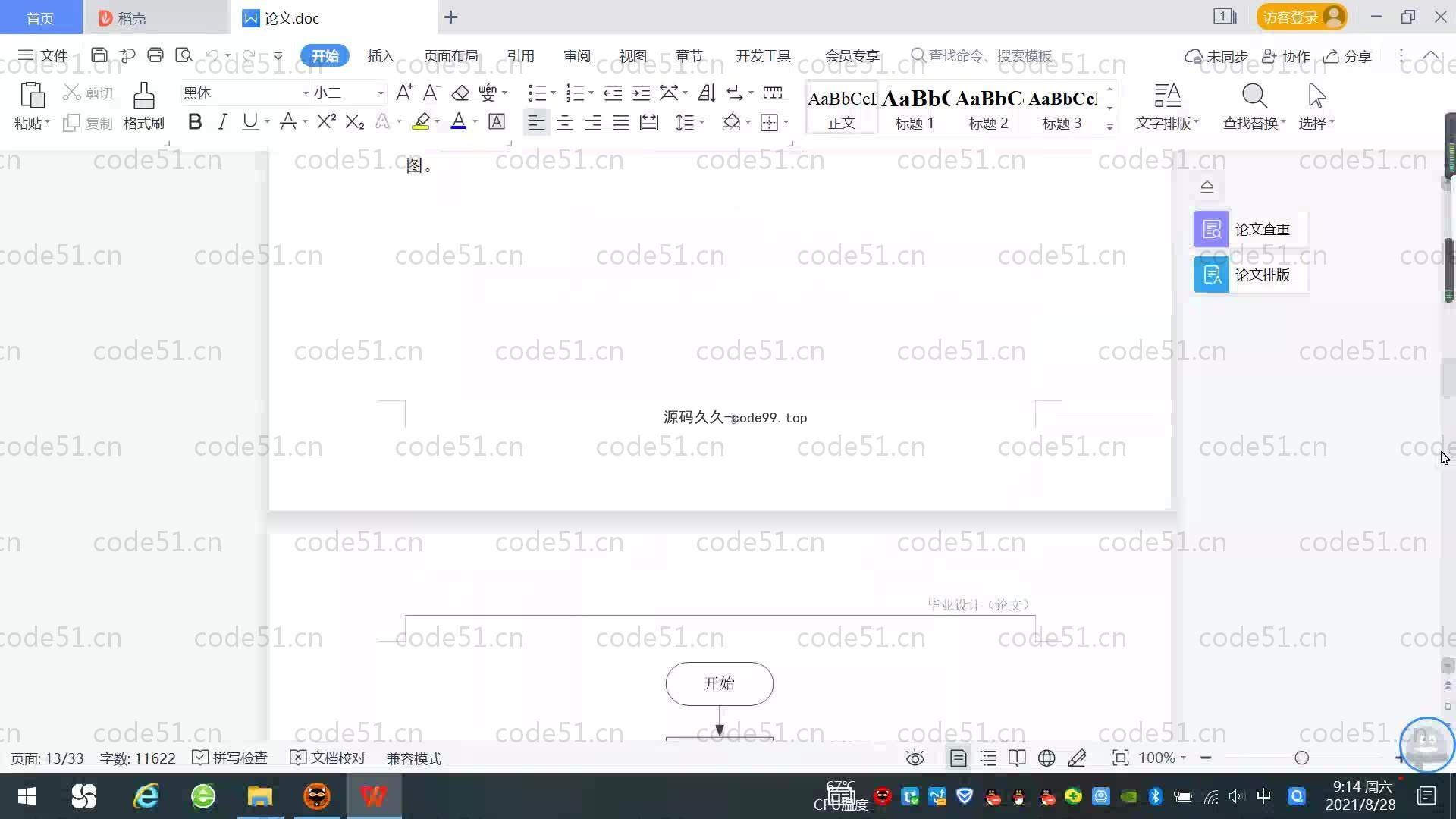The width and height of the screenshot is (1456, 819).
Task: Toggle center text alignment
Action: click(x=564, y=122)
